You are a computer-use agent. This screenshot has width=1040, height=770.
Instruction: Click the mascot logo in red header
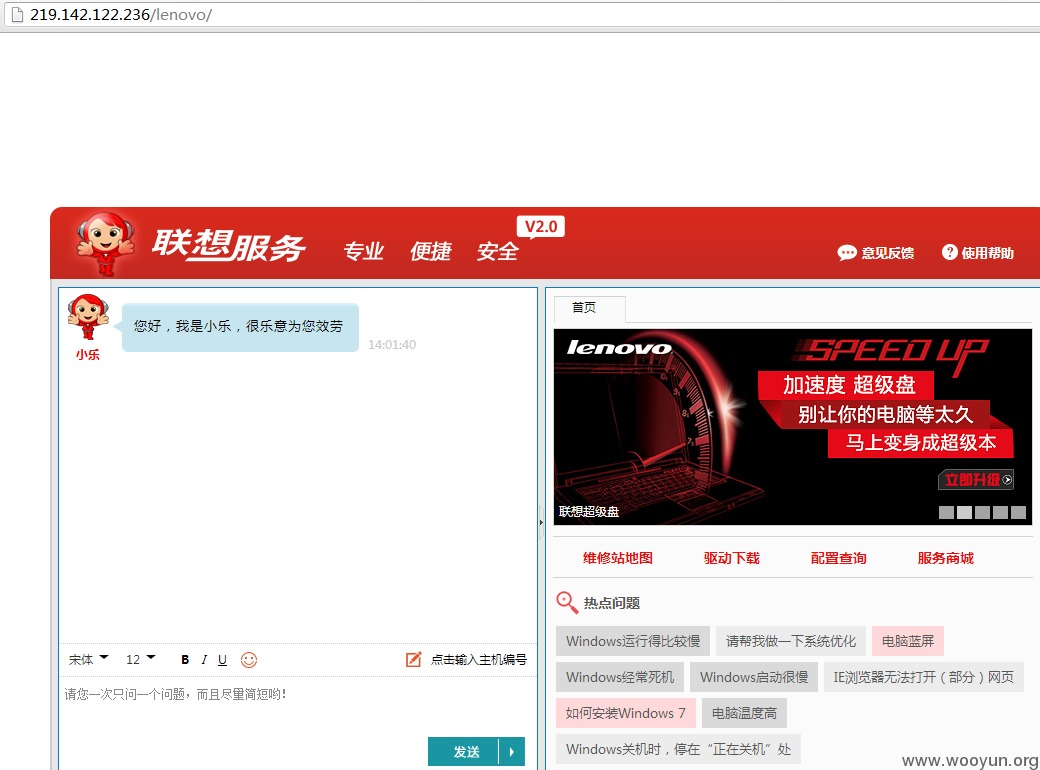[105, 243]
